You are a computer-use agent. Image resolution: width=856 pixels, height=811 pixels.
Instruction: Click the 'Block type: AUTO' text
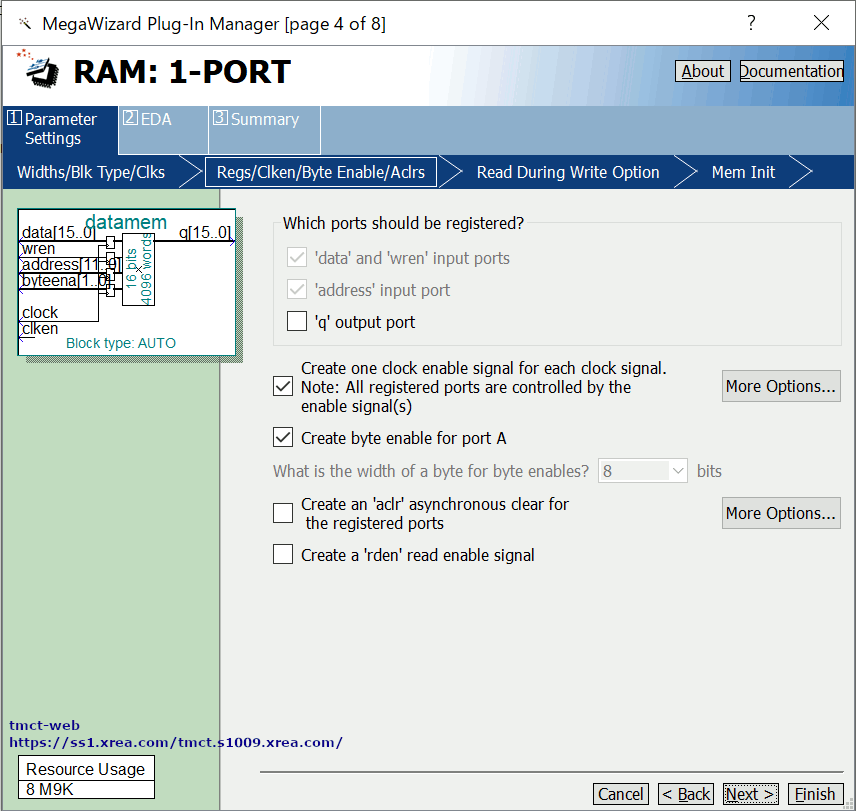click(121, 343)
